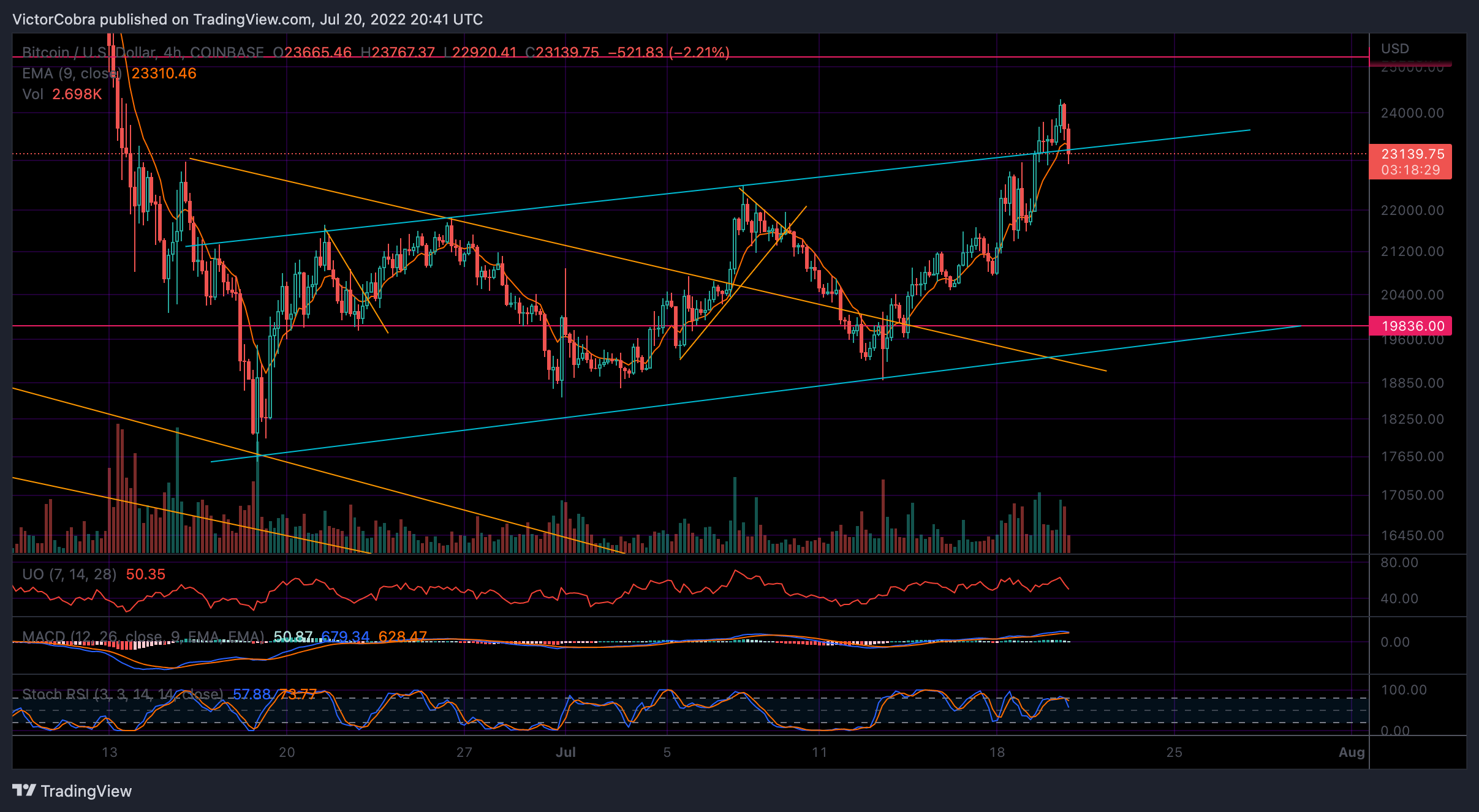This screenshot has height=812, width=1479.
Task: Click the MACD (12, 26, close, 9, EMA, EMA) label
Action: 143,637
